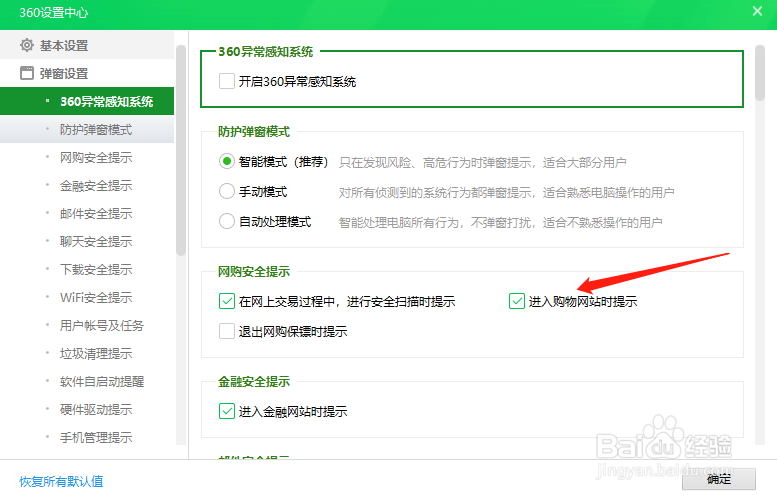
Task: Open the 弹窗设置 category
Action: point(87,73)
